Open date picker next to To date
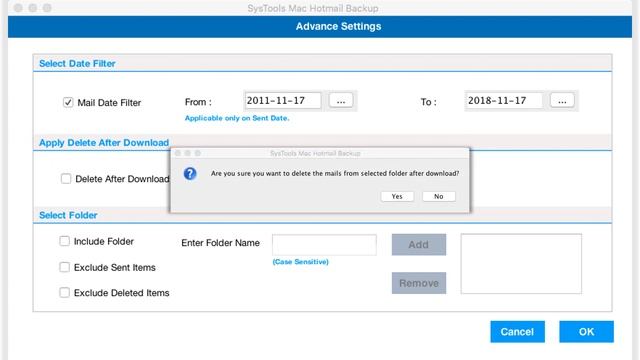640x360 pixels. [562, 101]
